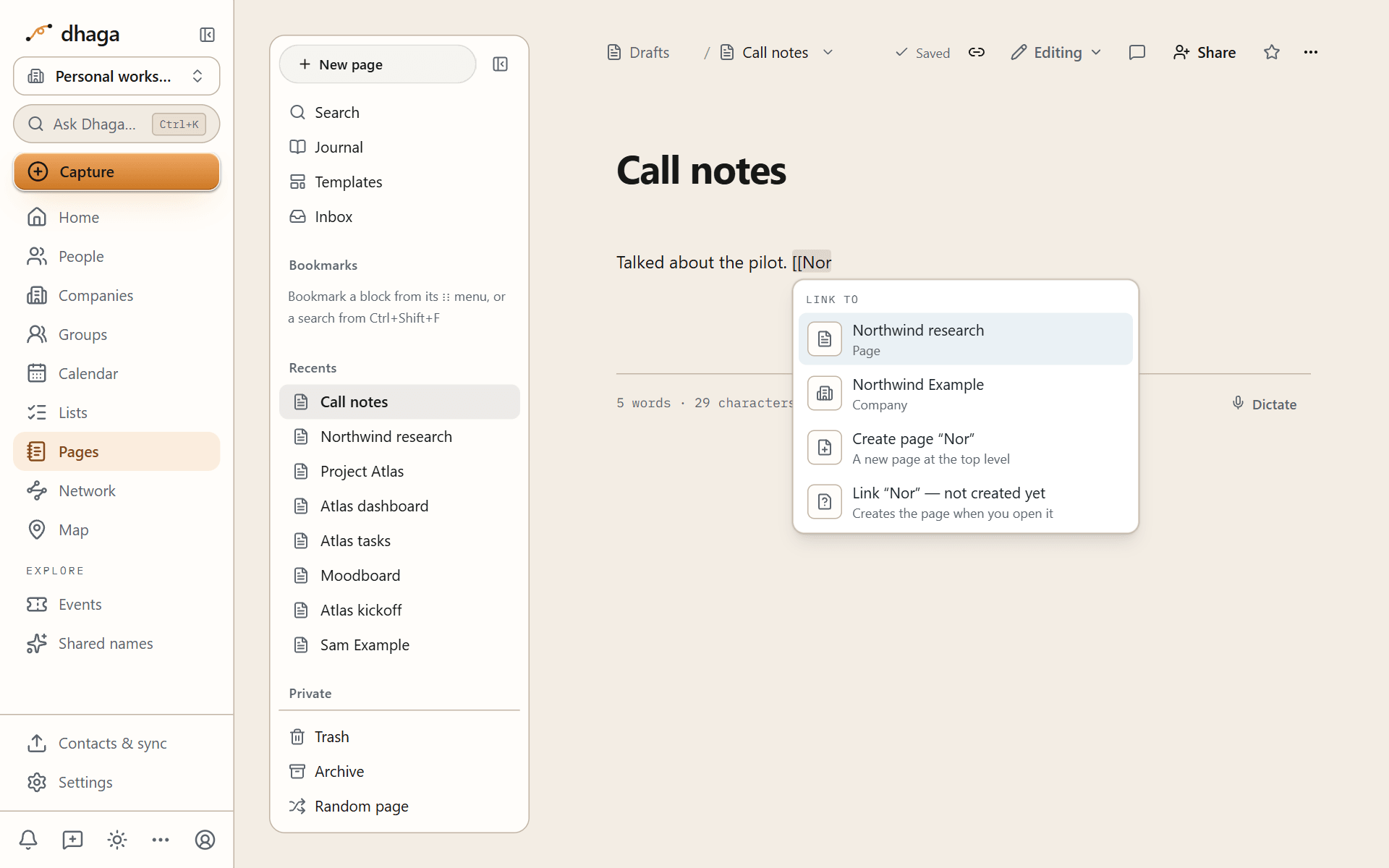Viewport: 1389px width, 868px height.
Task: Focus the Ask Dhaga search field
Action: click(x=116, y=124)
